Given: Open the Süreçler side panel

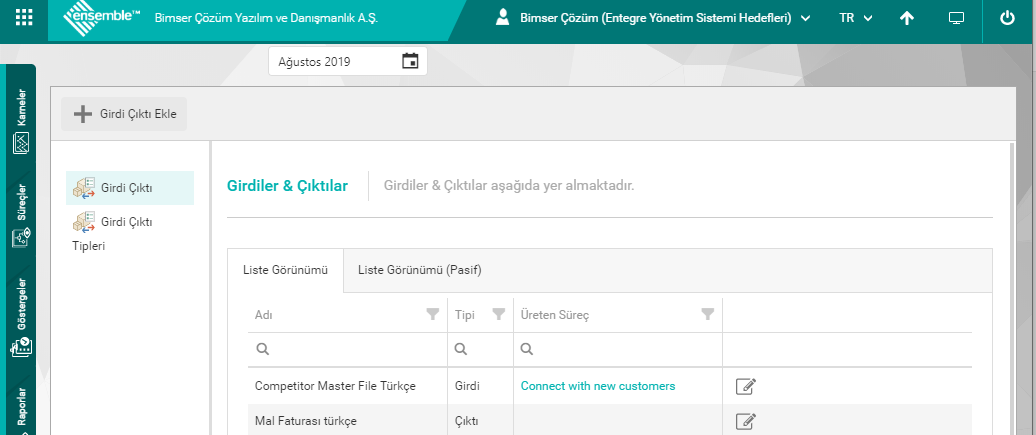Looking at the screenshot, I should point(21,215).
